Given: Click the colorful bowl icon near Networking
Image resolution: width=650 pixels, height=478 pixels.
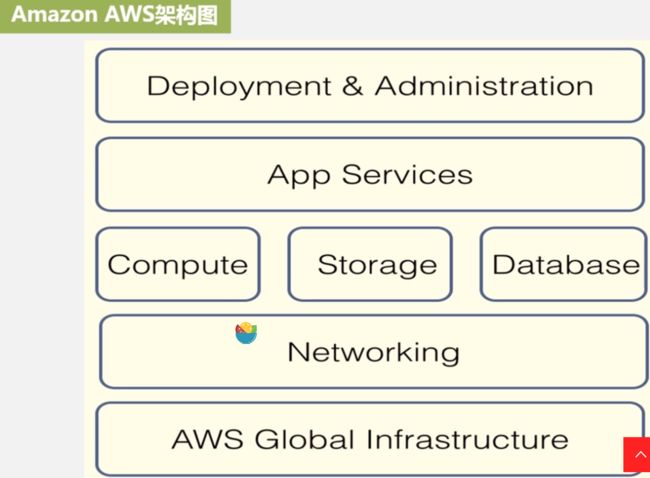Looking at the screenshot, I should click(x=246, y=333).
